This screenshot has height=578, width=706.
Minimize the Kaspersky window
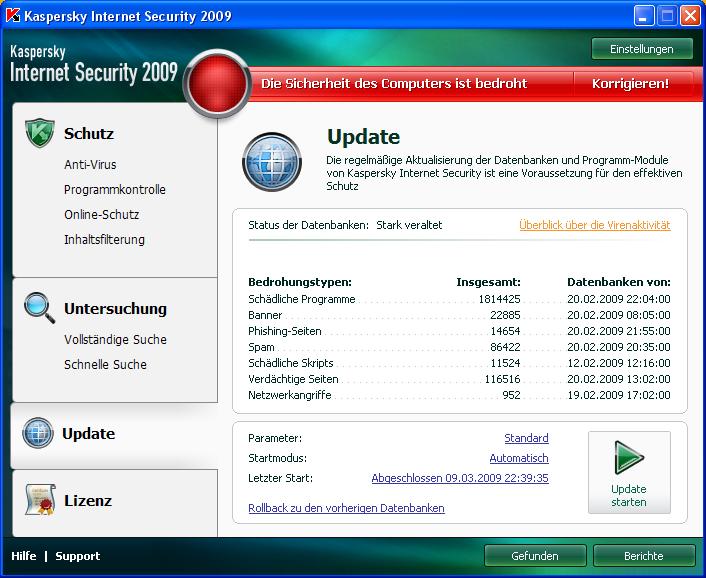[644, 16]
